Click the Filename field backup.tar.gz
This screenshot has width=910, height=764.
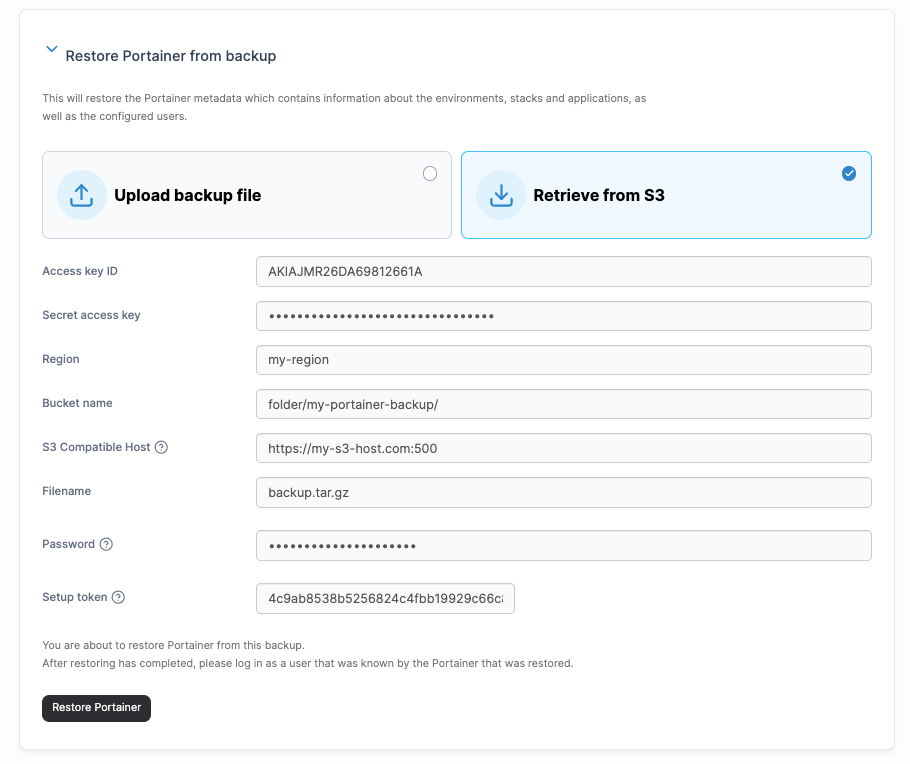(x=564, y=492)
